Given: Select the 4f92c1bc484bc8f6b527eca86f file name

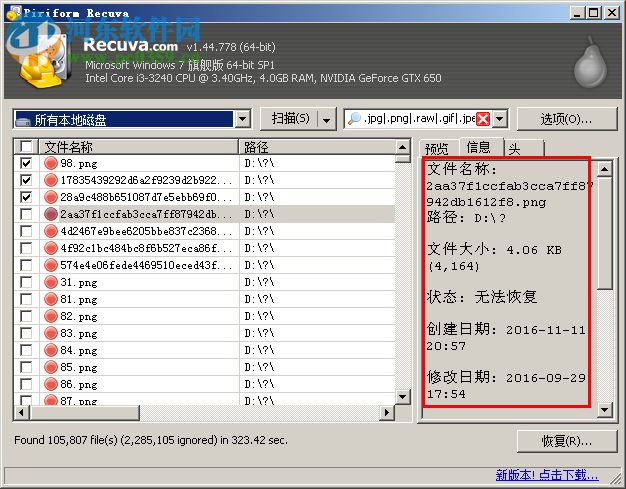Looking at the screenshot, I should tap(146, 248).
